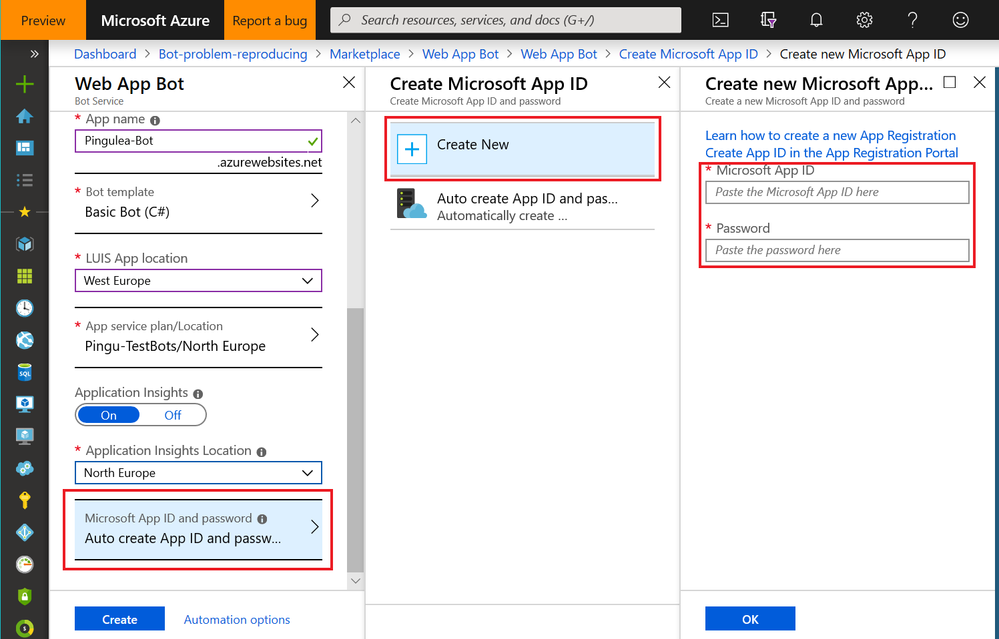Open the green grid All resources icon

[24, 276]
